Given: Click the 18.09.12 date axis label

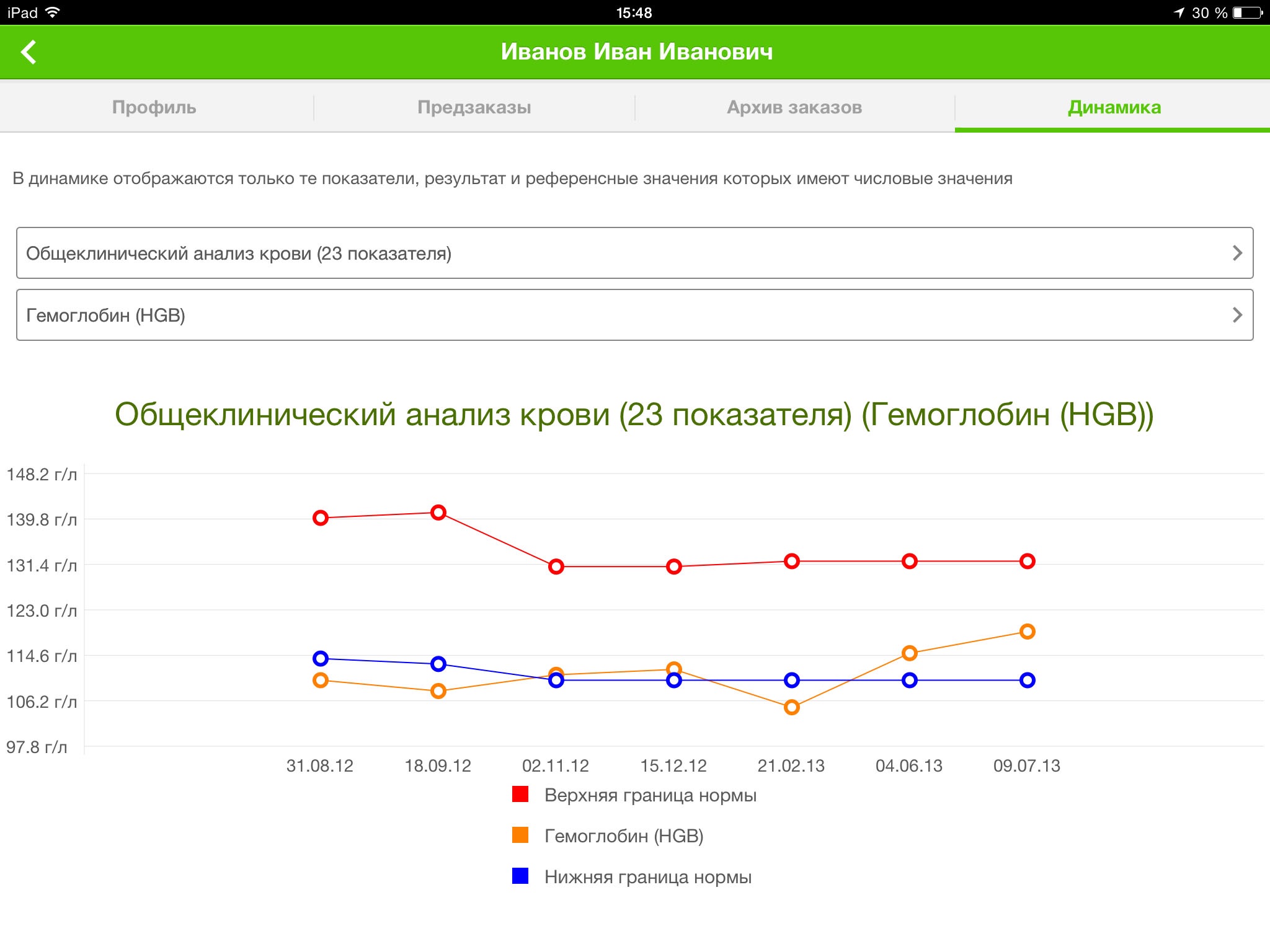Looking at the screenshot, I should coord(438,766).
